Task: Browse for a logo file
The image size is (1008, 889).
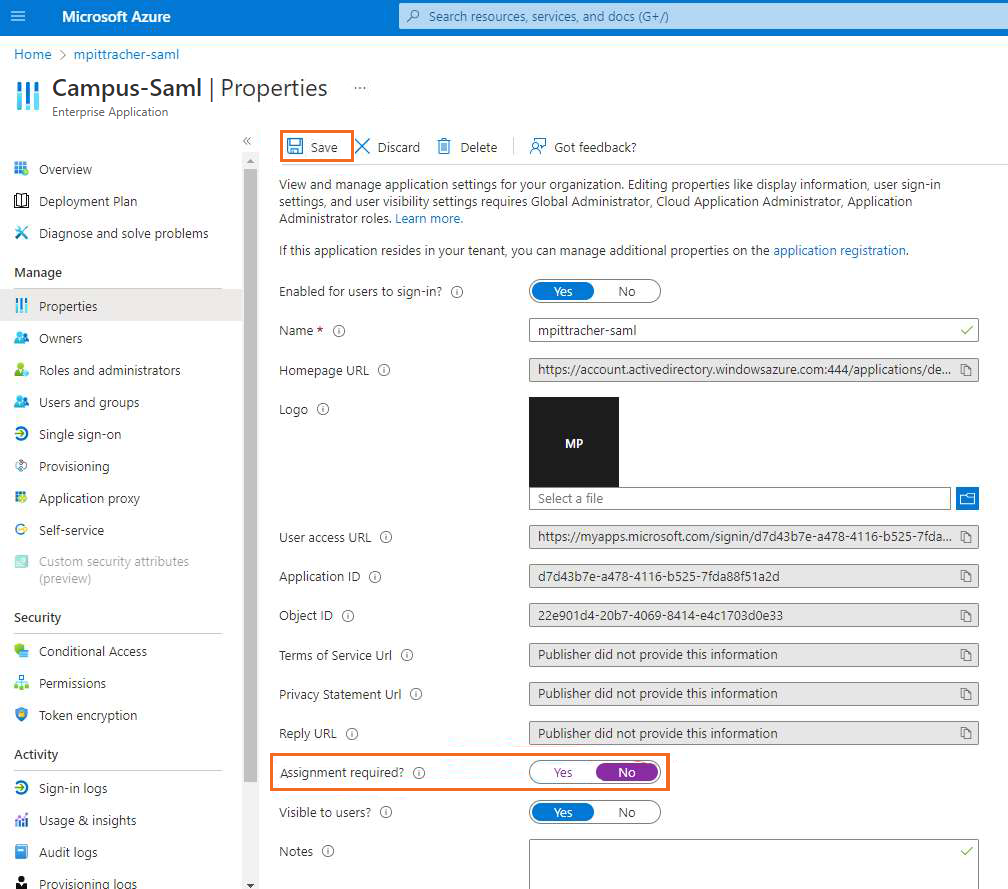Action: click(x=967, y=498)
